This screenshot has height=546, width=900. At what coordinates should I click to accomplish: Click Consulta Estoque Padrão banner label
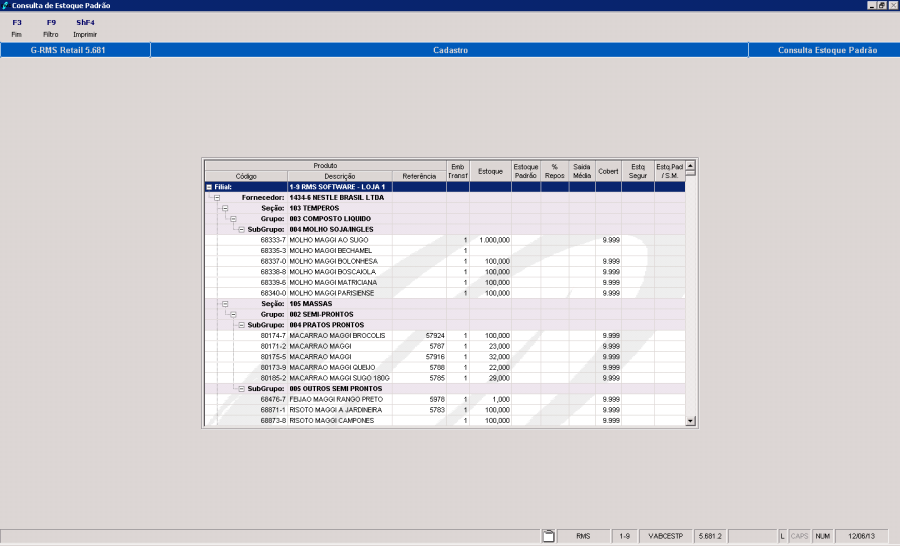tap(827, 50)
